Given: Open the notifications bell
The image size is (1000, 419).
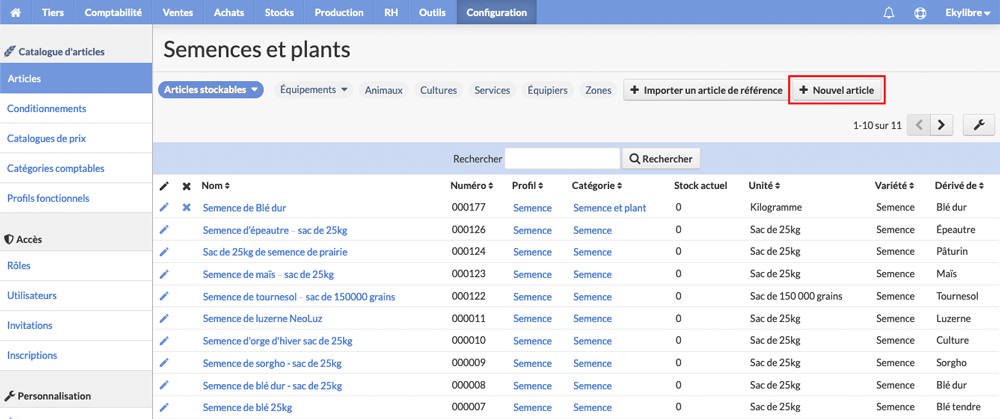Looking at the screenshot, I should click(x=889, y=13).
